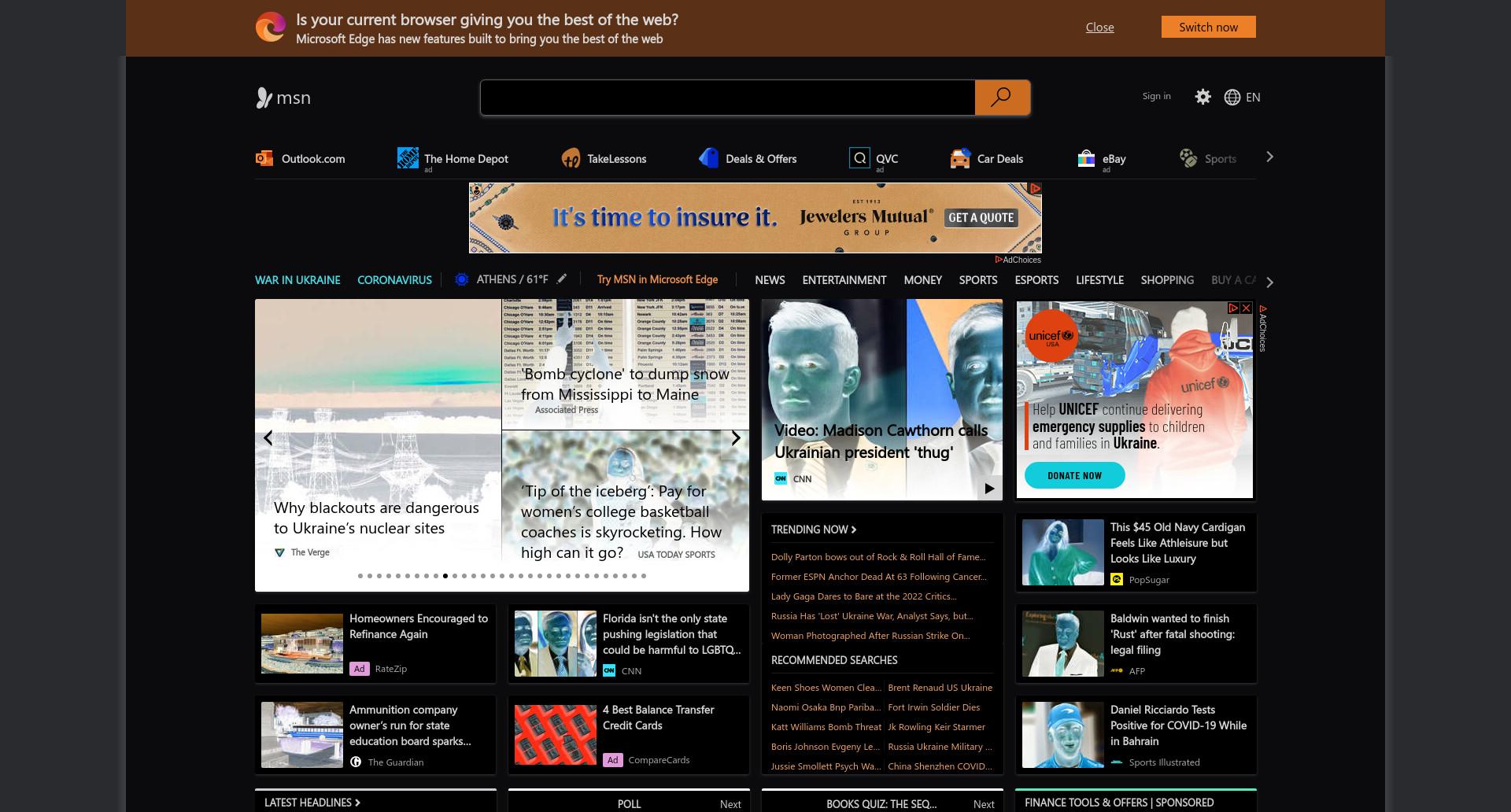Search Brent Renaud US Ukraine
Viewport: 1511px width, 812px height.
940,688
